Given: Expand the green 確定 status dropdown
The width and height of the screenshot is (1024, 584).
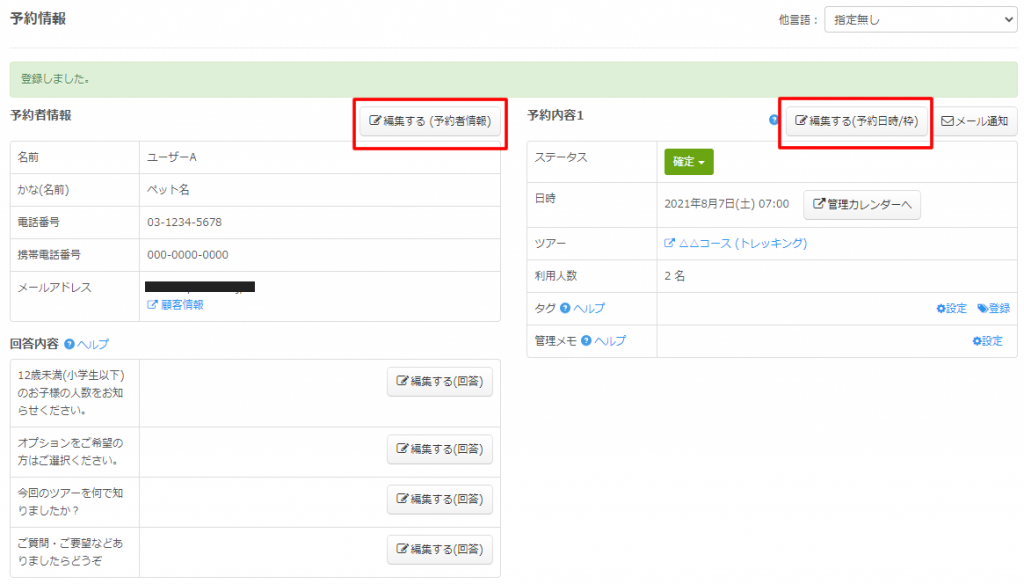Looking at the screenshot, I should point(688,162).
